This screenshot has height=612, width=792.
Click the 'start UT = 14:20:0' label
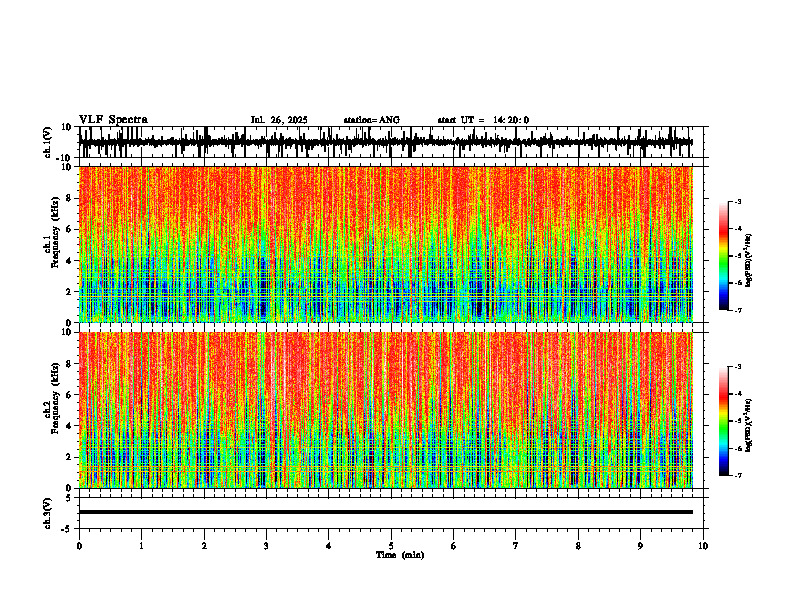tap(483, 120)
